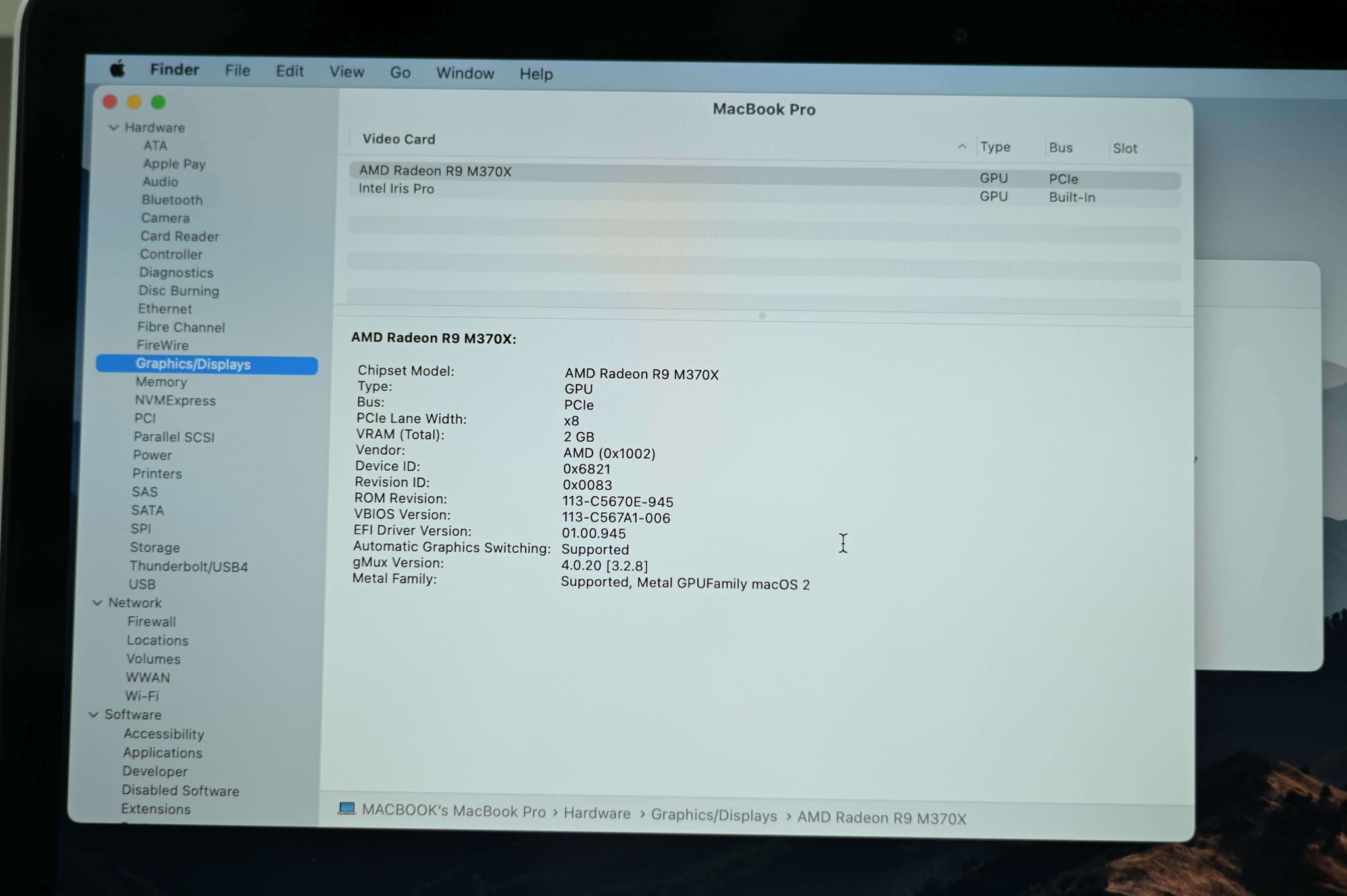Open the Go menu

tap(400, 72)
